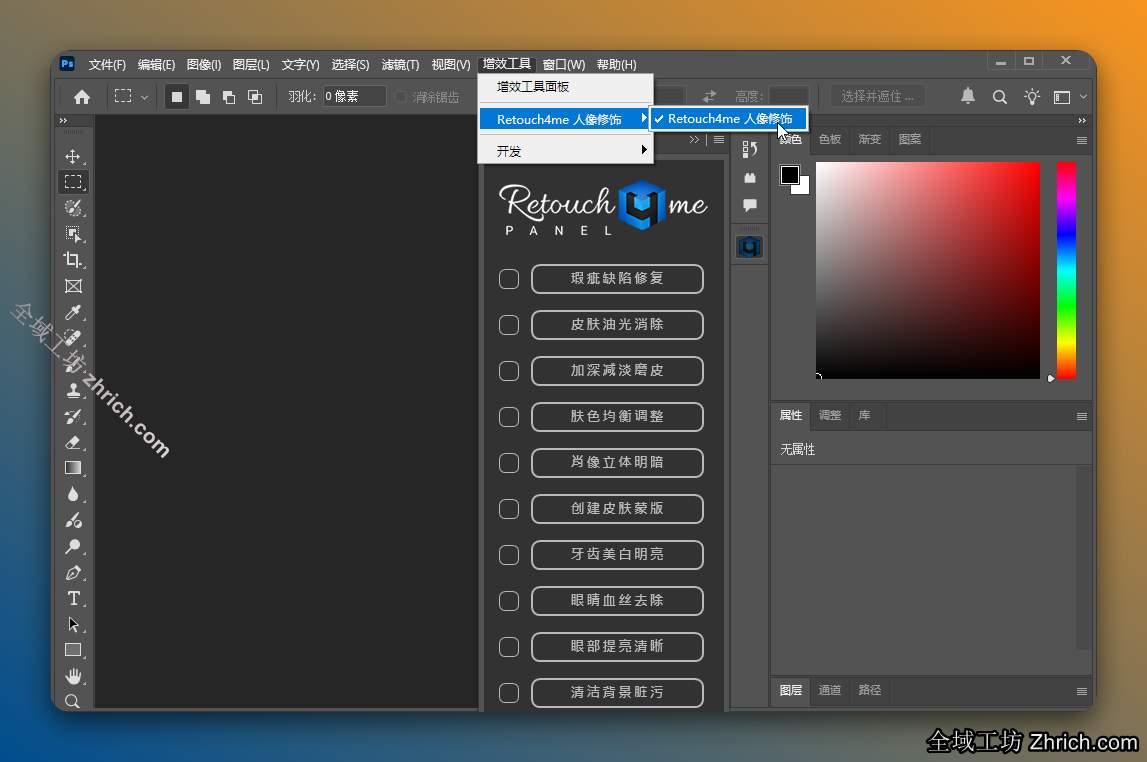Select the History Brush tool
Image resolution: width=1147 pixels, height=762 pixels.
pyautogui.click(x=72, y=417)
